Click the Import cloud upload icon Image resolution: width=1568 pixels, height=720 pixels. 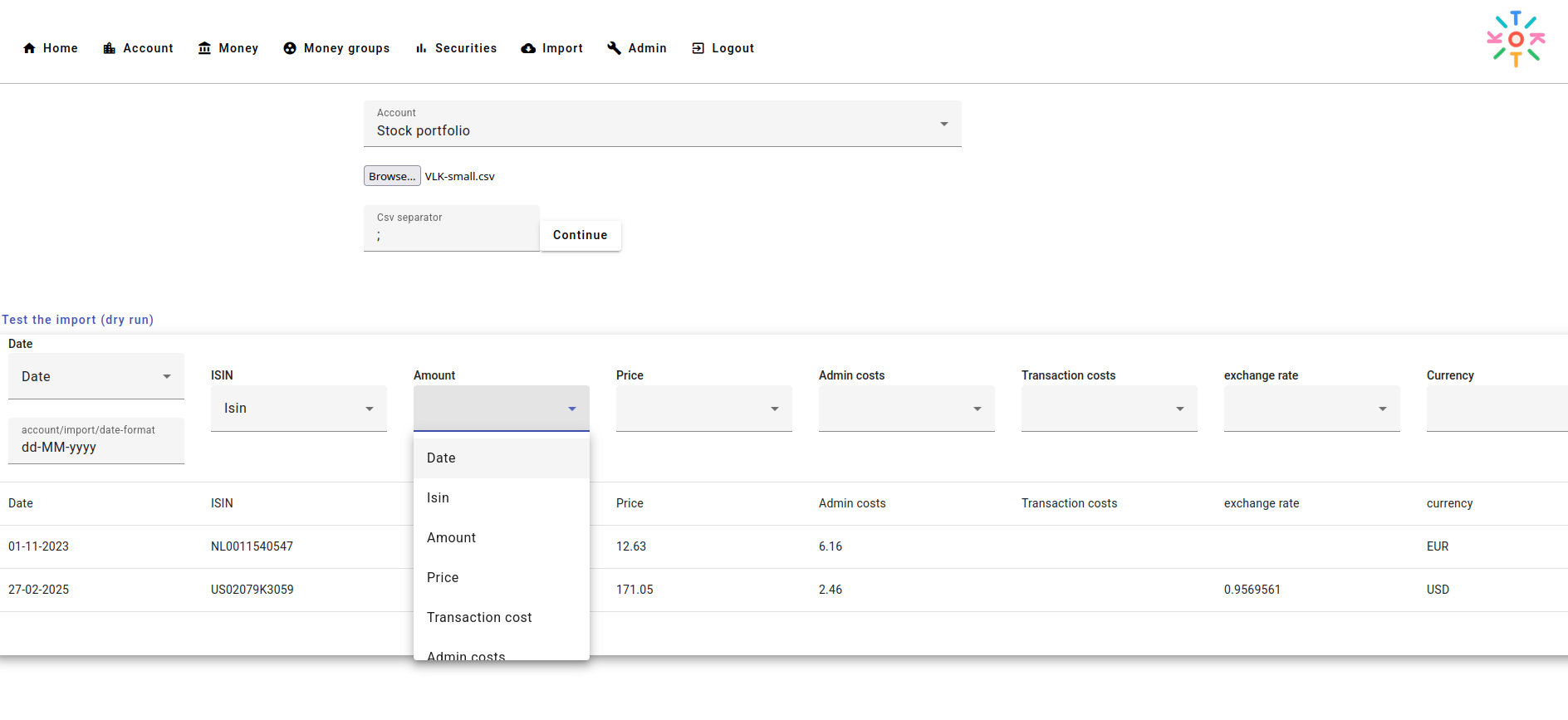(528, 48)
